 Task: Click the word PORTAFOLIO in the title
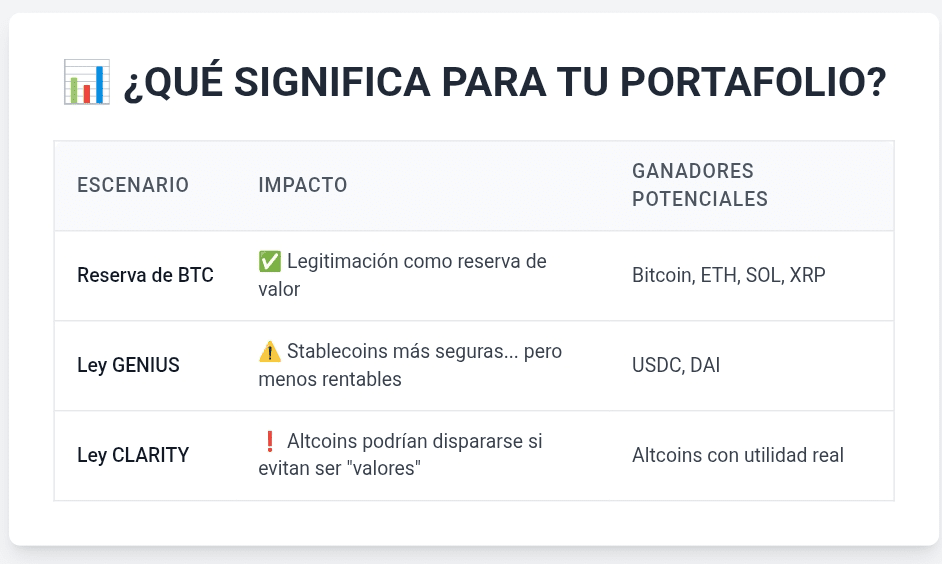(733, 83)
